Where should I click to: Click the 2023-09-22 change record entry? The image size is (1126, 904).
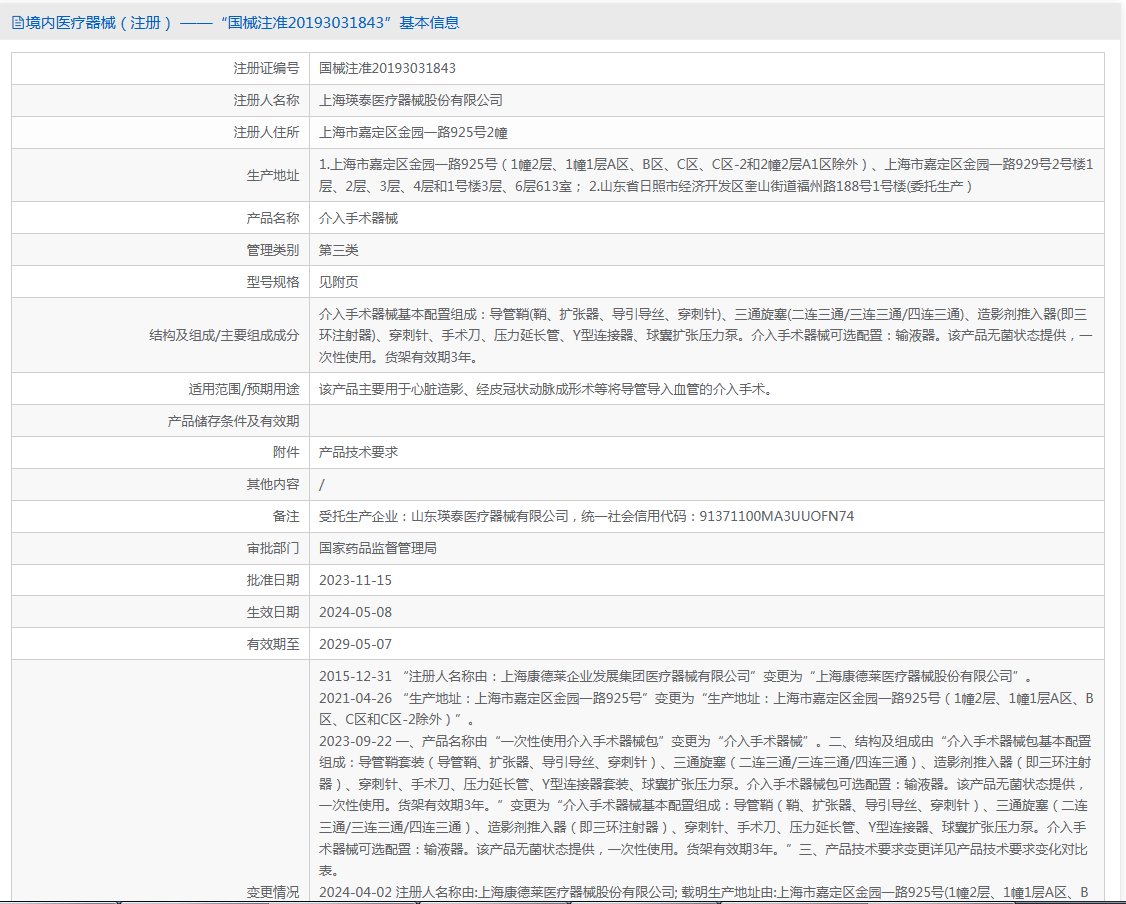point(706,806)
